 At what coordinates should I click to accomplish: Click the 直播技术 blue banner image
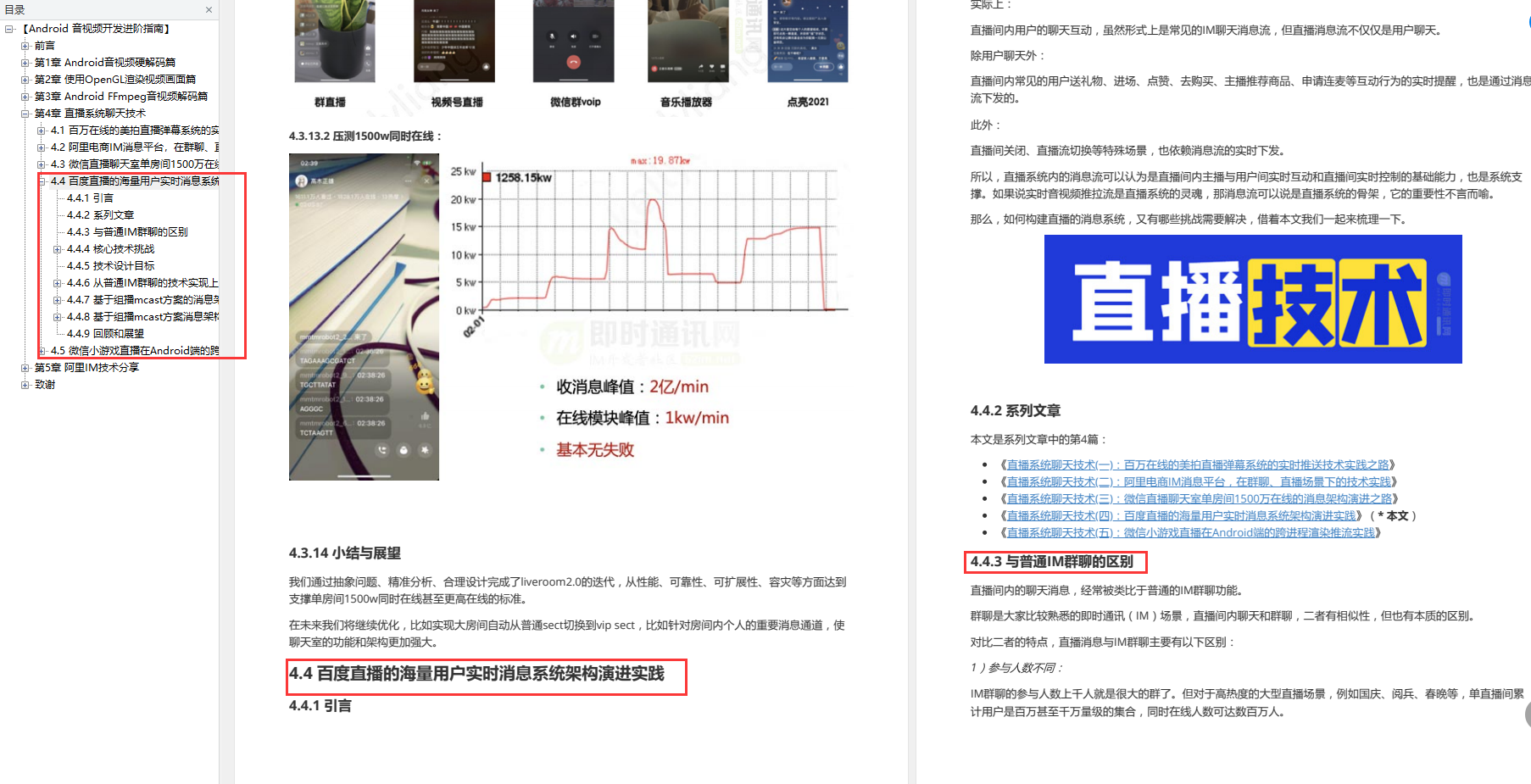[x=1253, y=299]
